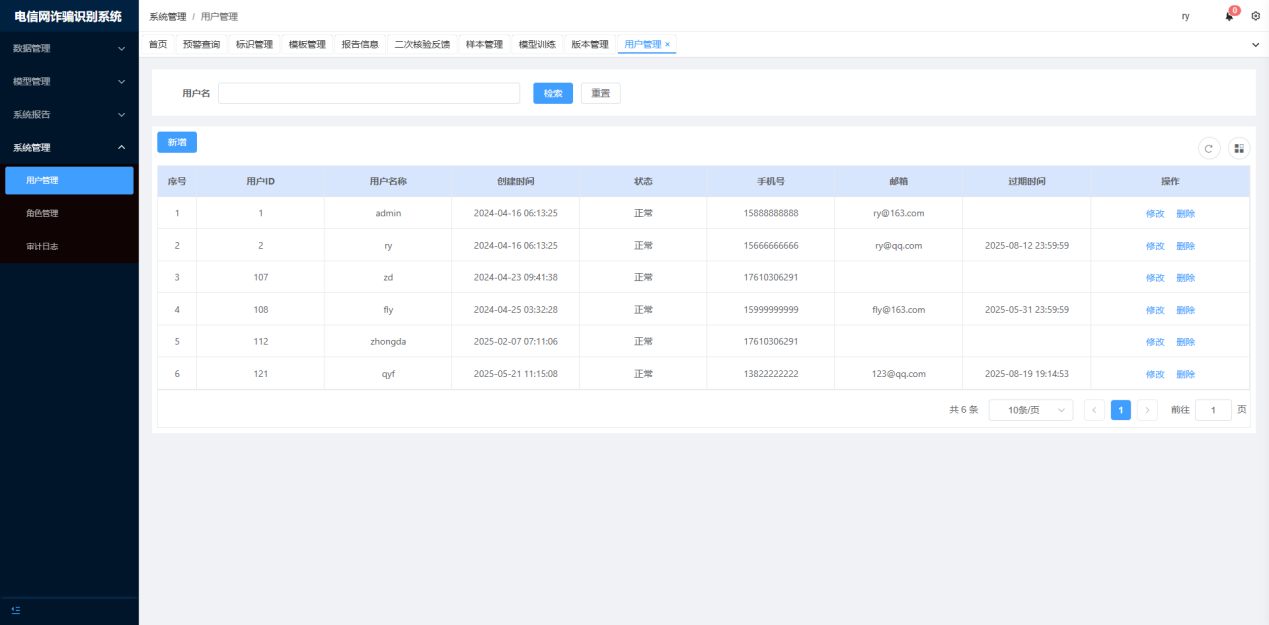Image resolution: width=1269 pixels, height=625 pixels.
Task: Switch to the 预警查询 tab
Action: pos(201,45)
